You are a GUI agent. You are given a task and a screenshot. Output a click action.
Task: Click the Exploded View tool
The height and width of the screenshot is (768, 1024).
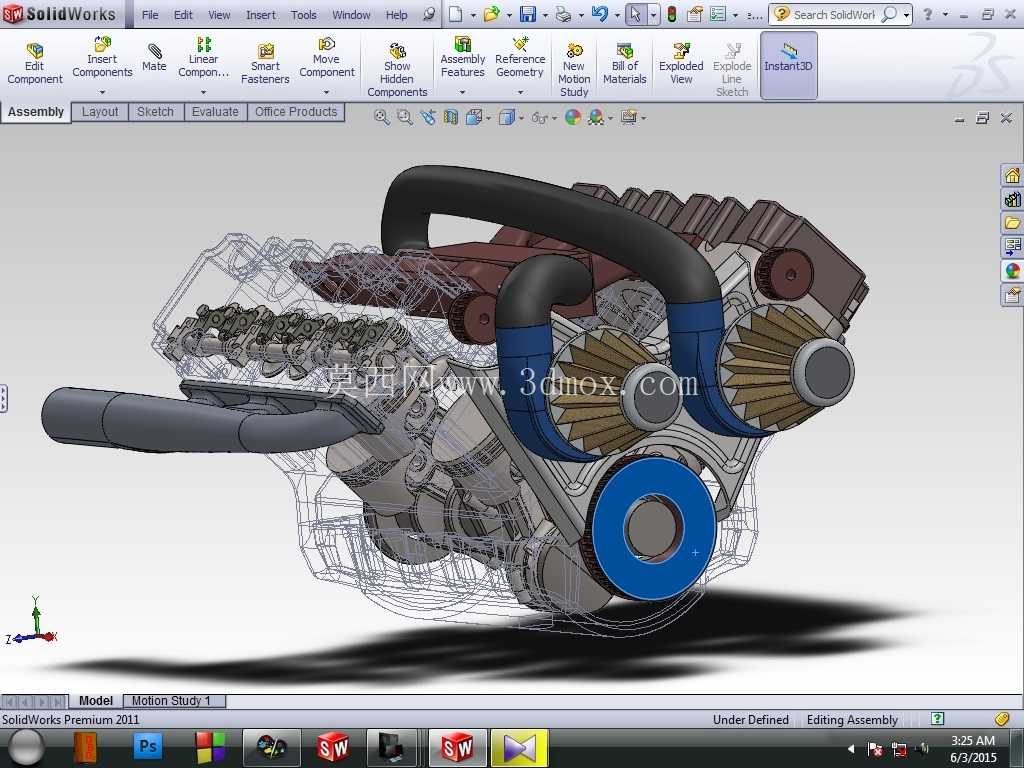[x=681, y=64]
